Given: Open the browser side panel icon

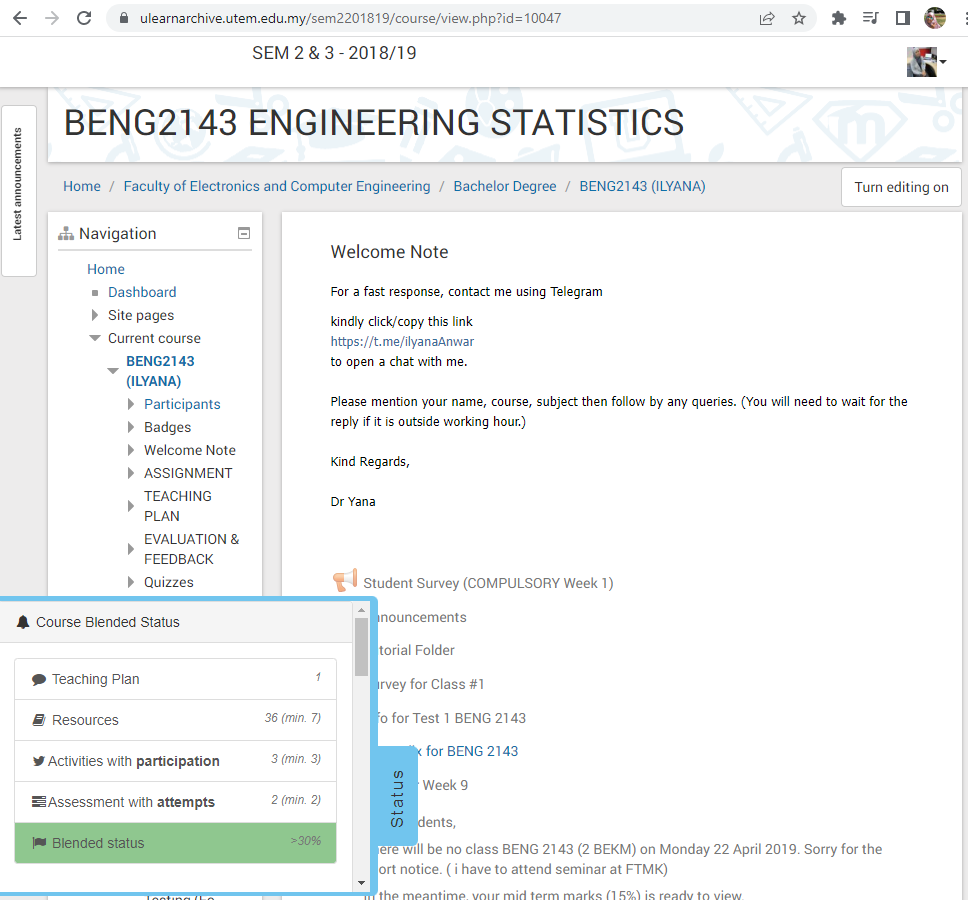Looking at the screenshot, I should pyautogui.click(x=902, y=18).
